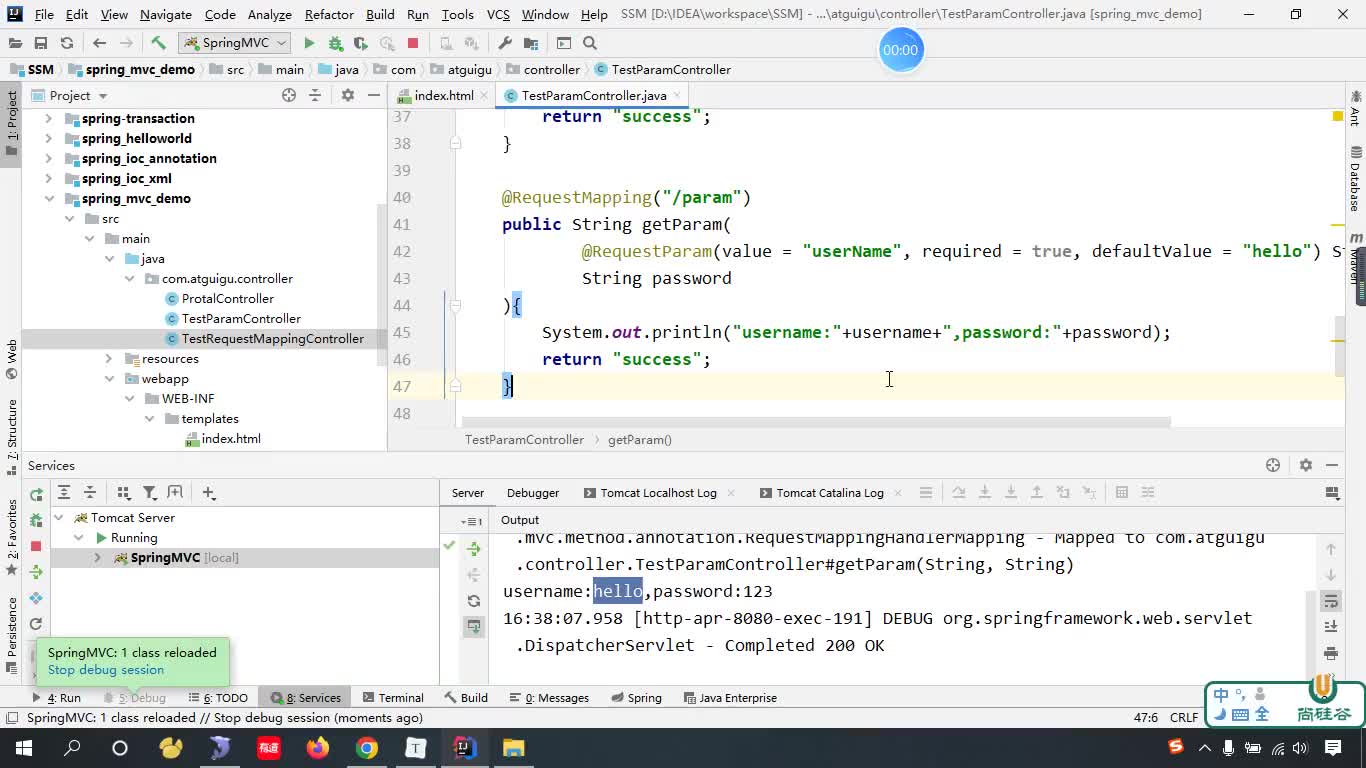Screen dimensions: 1366x768
Task: Collapse spring_mvc_demo module in tree
Action: tap(49, 198)
